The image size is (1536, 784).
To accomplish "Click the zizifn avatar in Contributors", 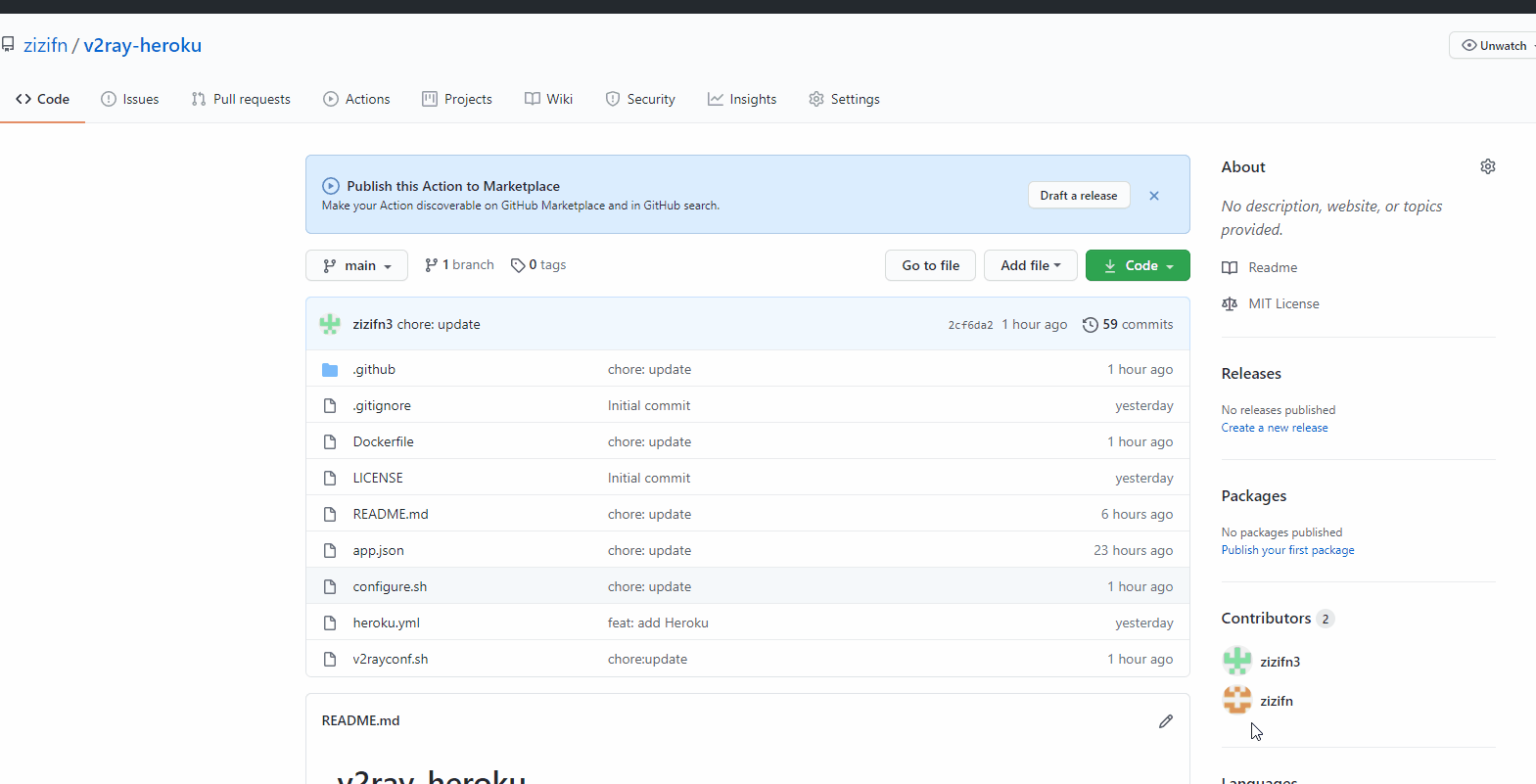I will (1236, 700).
